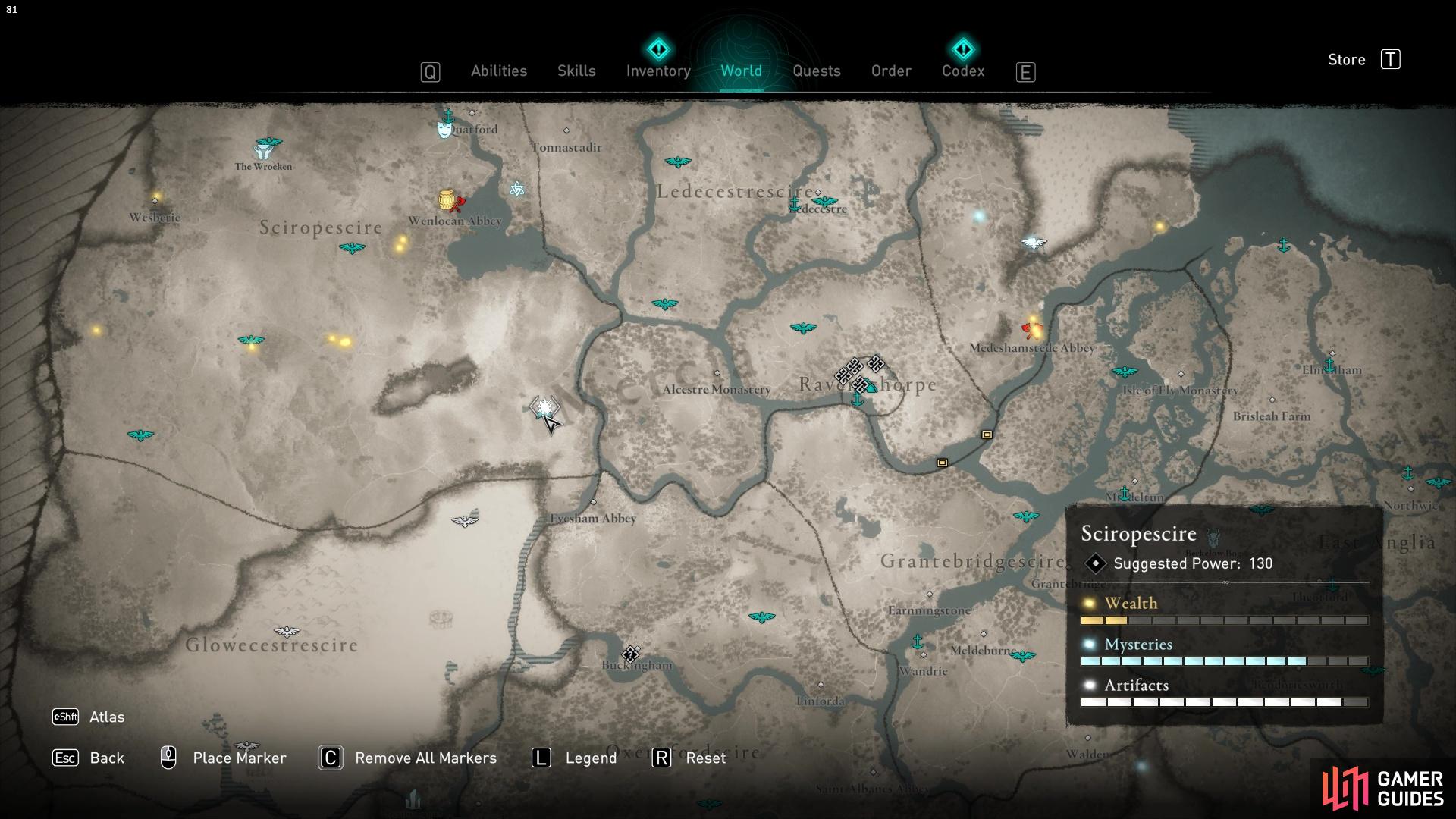Image resolution: width=1456 pixels, height=819 pixels.
Task: Select the gold barrel wealth icon at Wenlocan Abbey
Action: (447, 199)
